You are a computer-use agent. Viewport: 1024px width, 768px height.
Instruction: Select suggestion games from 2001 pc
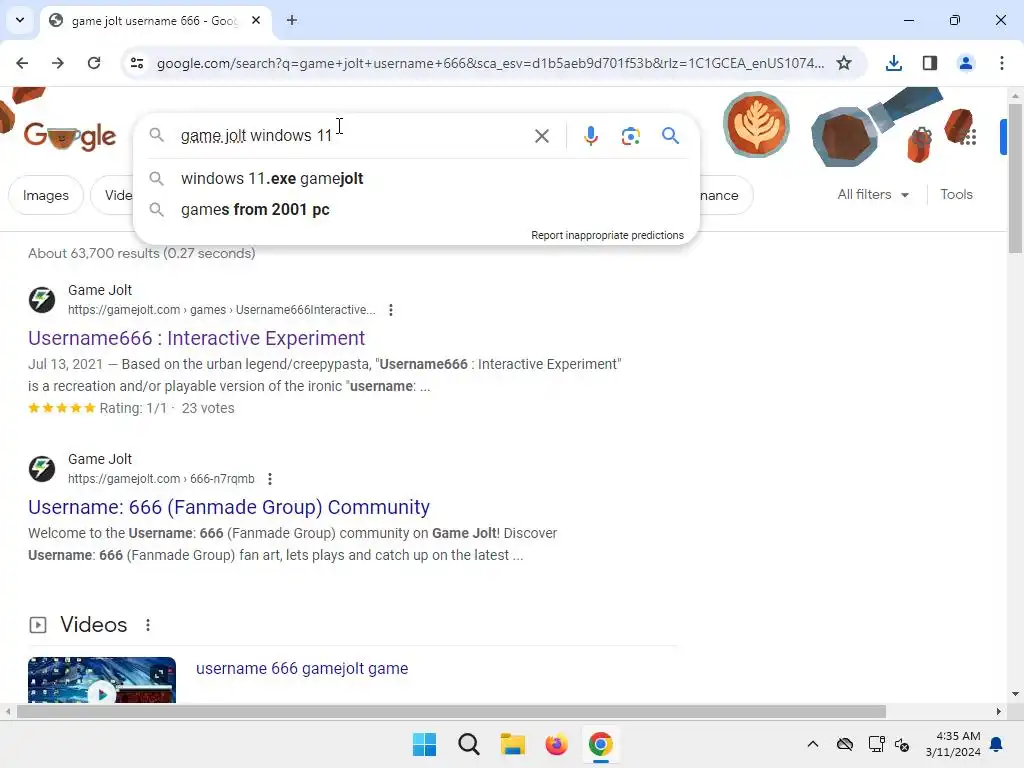coord(416,210)
